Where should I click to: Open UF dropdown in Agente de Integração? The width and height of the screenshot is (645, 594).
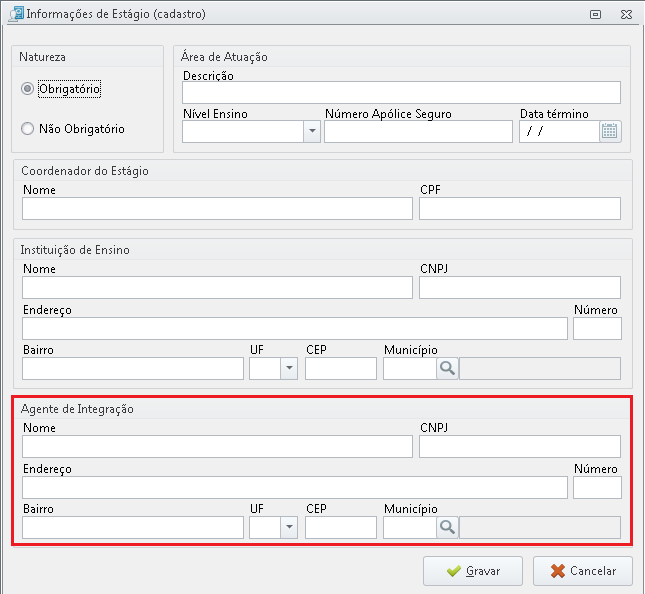(x=289, y=527)
